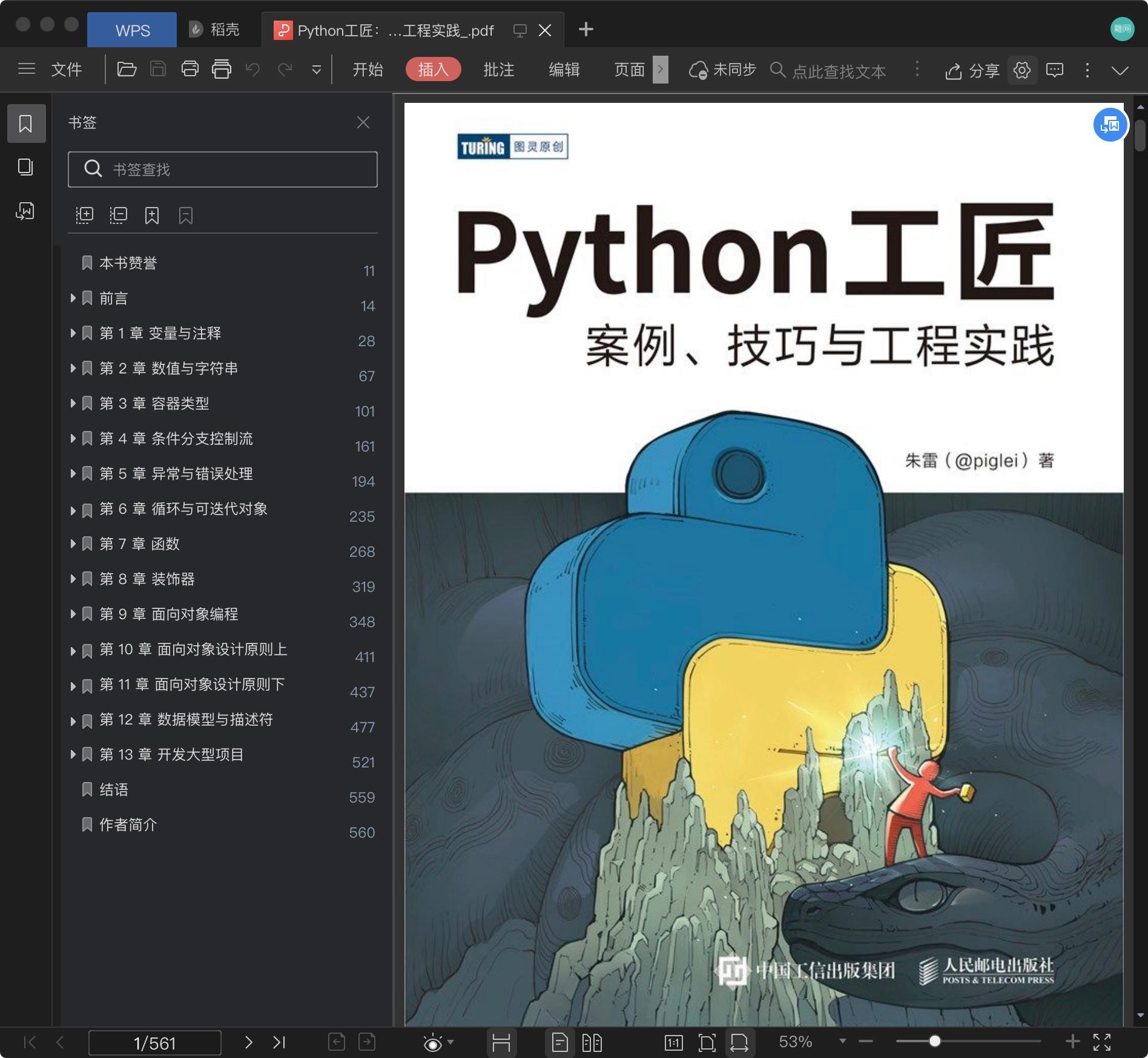The image size is (1148, 1058).
Task: Collapse all bookmarks icon
Action: [x=118, y=215]
